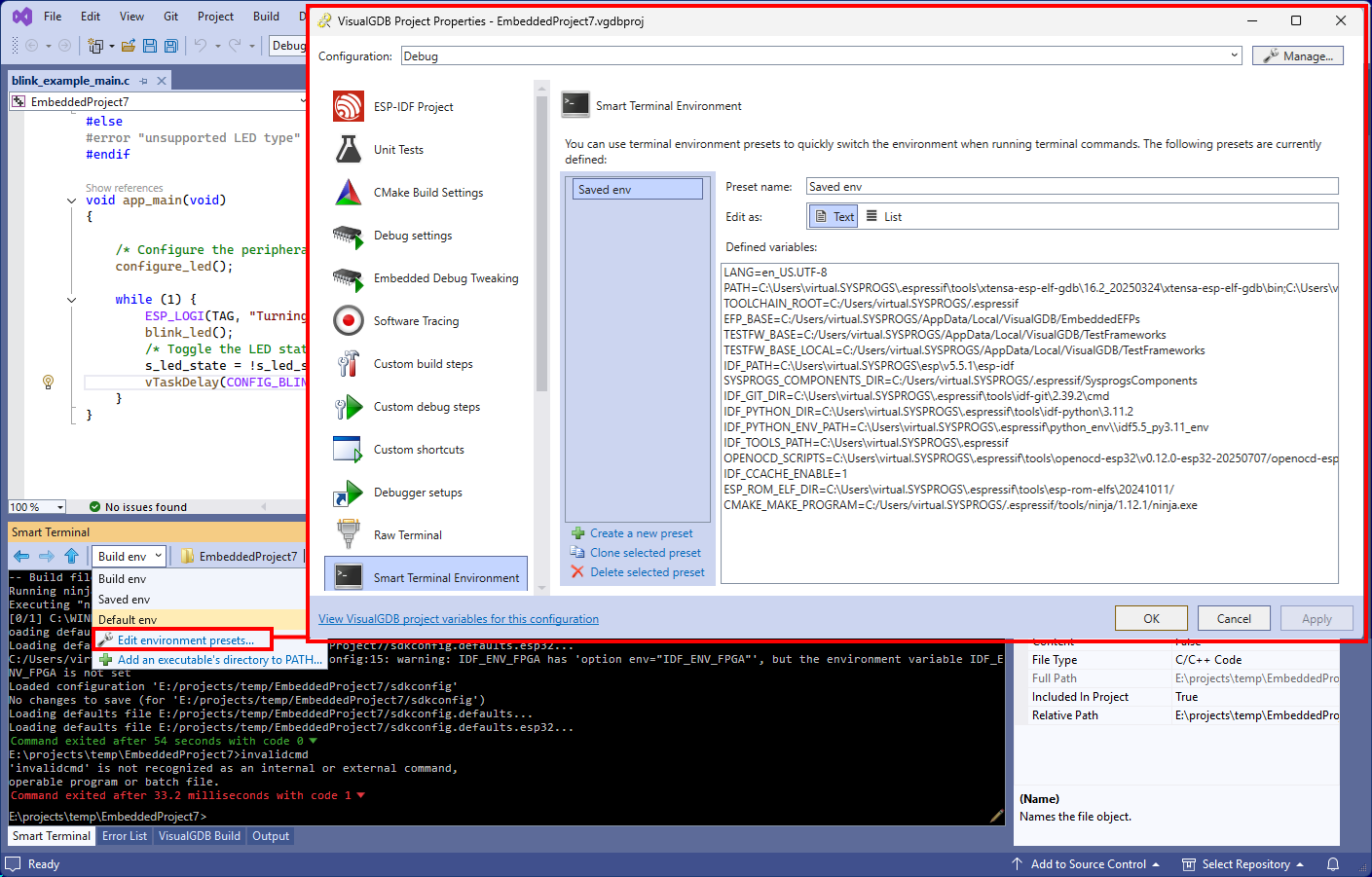Screen dimensions: 1372x877
Task: Open the File menu
Action: [x=53, y=17]
